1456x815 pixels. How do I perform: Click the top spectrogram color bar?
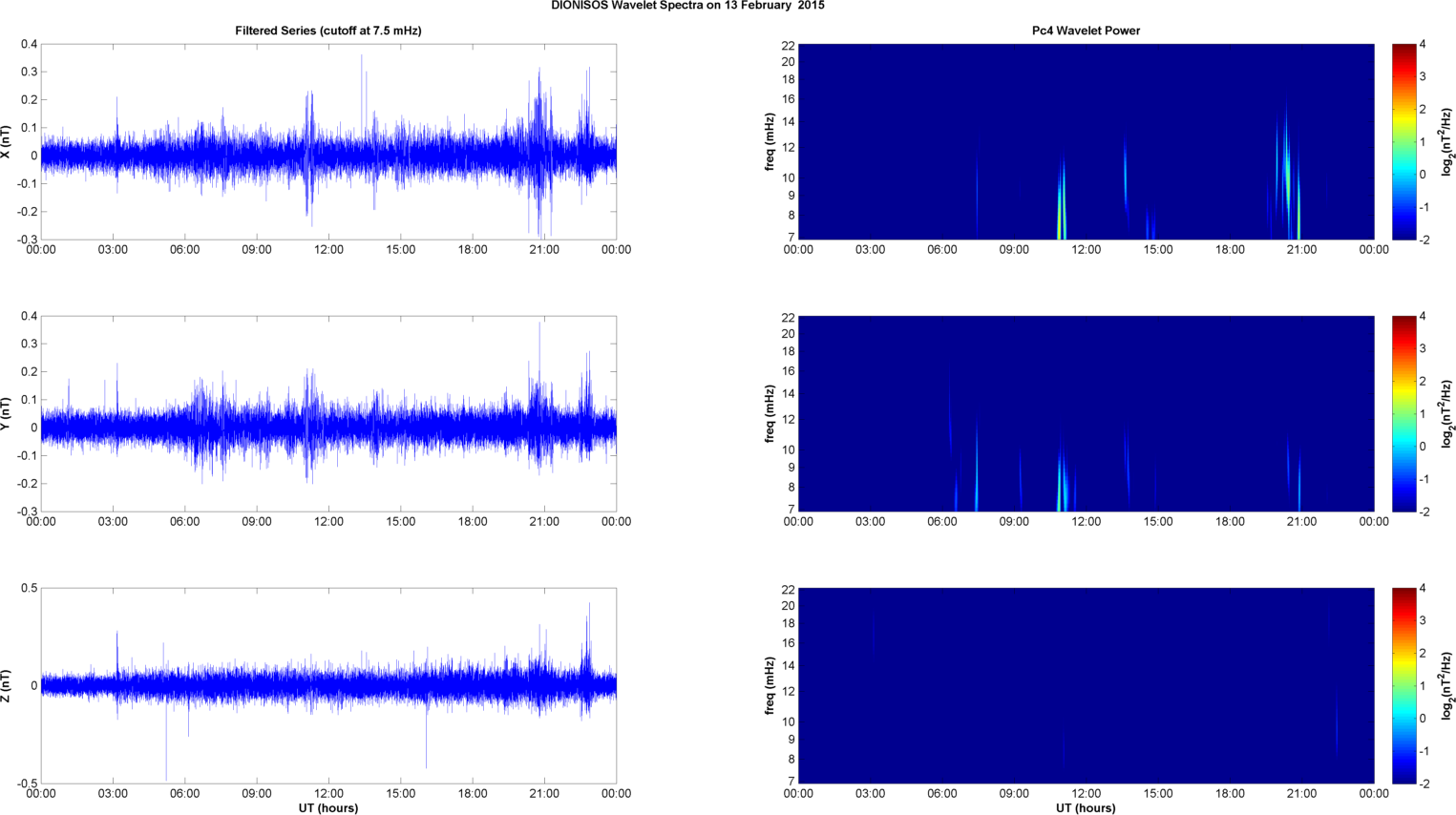coord(1403,141)
